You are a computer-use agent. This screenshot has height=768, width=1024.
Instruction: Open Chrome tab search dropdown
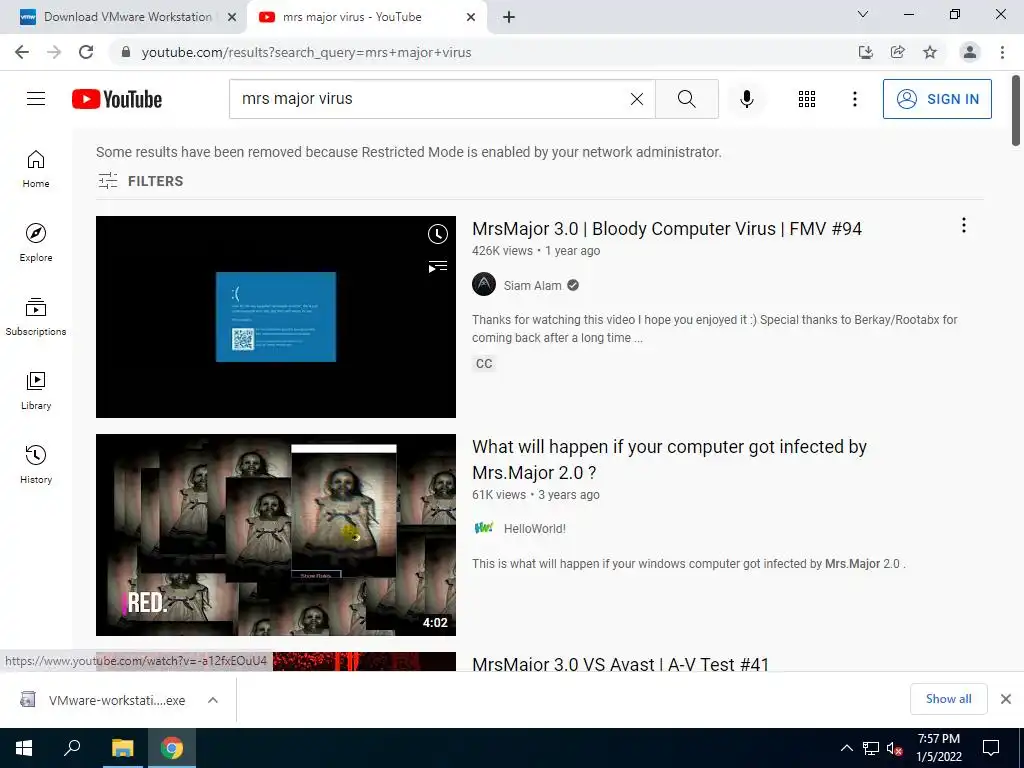click(x=863, y=14)
